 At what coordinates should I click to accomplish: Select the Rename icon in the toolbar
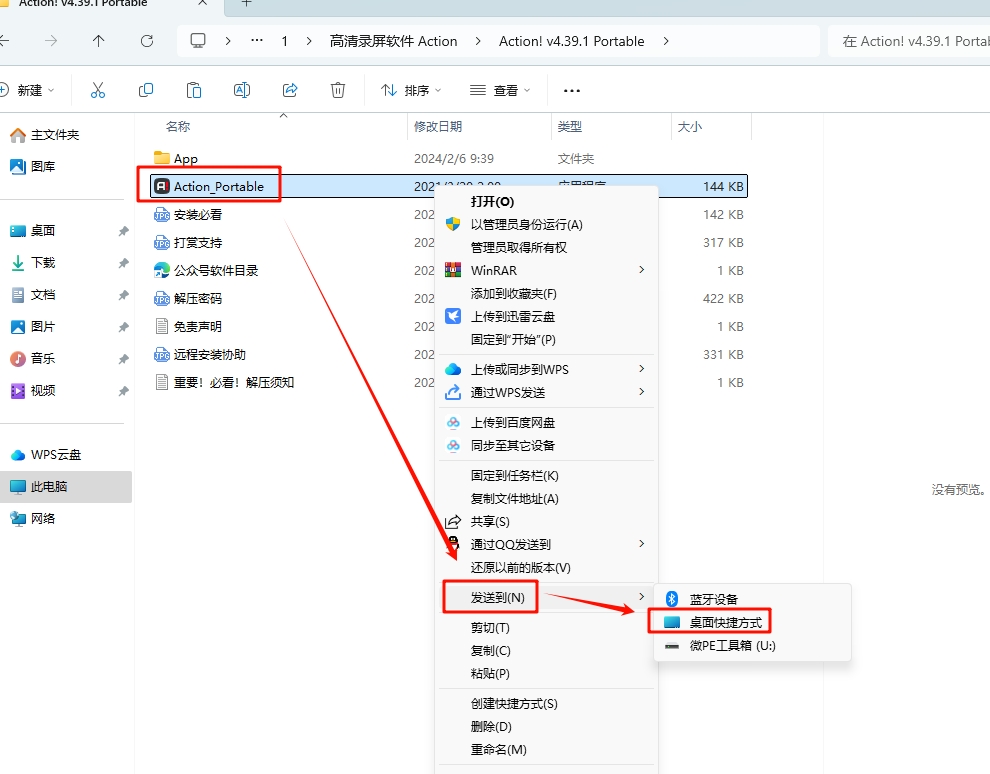[241, 89]
